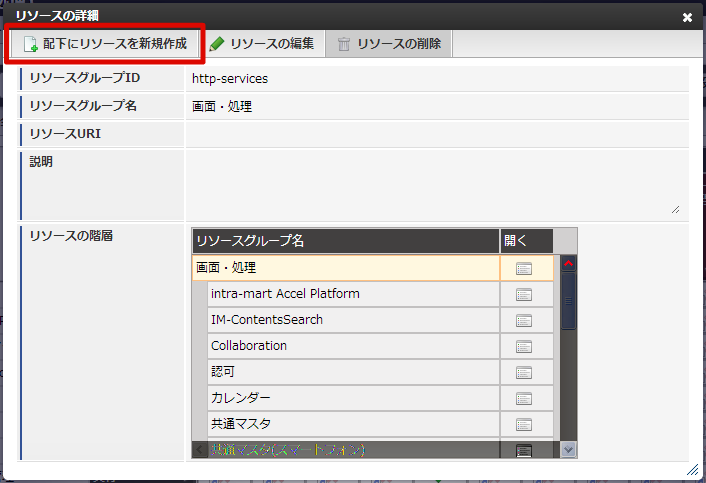Select IM-ContentsSearch tree entry
This screenshot has width=706, height=483.
[x=267, y=320]
